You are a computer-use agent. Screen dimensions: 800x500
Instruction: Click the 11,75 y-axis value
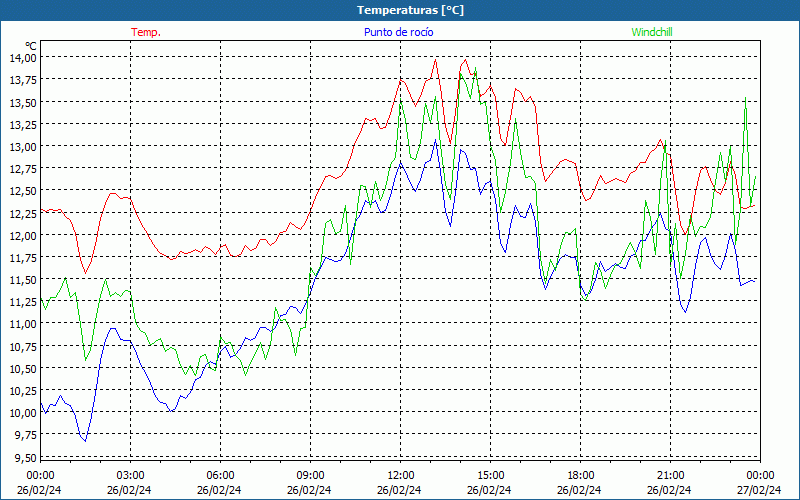[x=23, y=258]
